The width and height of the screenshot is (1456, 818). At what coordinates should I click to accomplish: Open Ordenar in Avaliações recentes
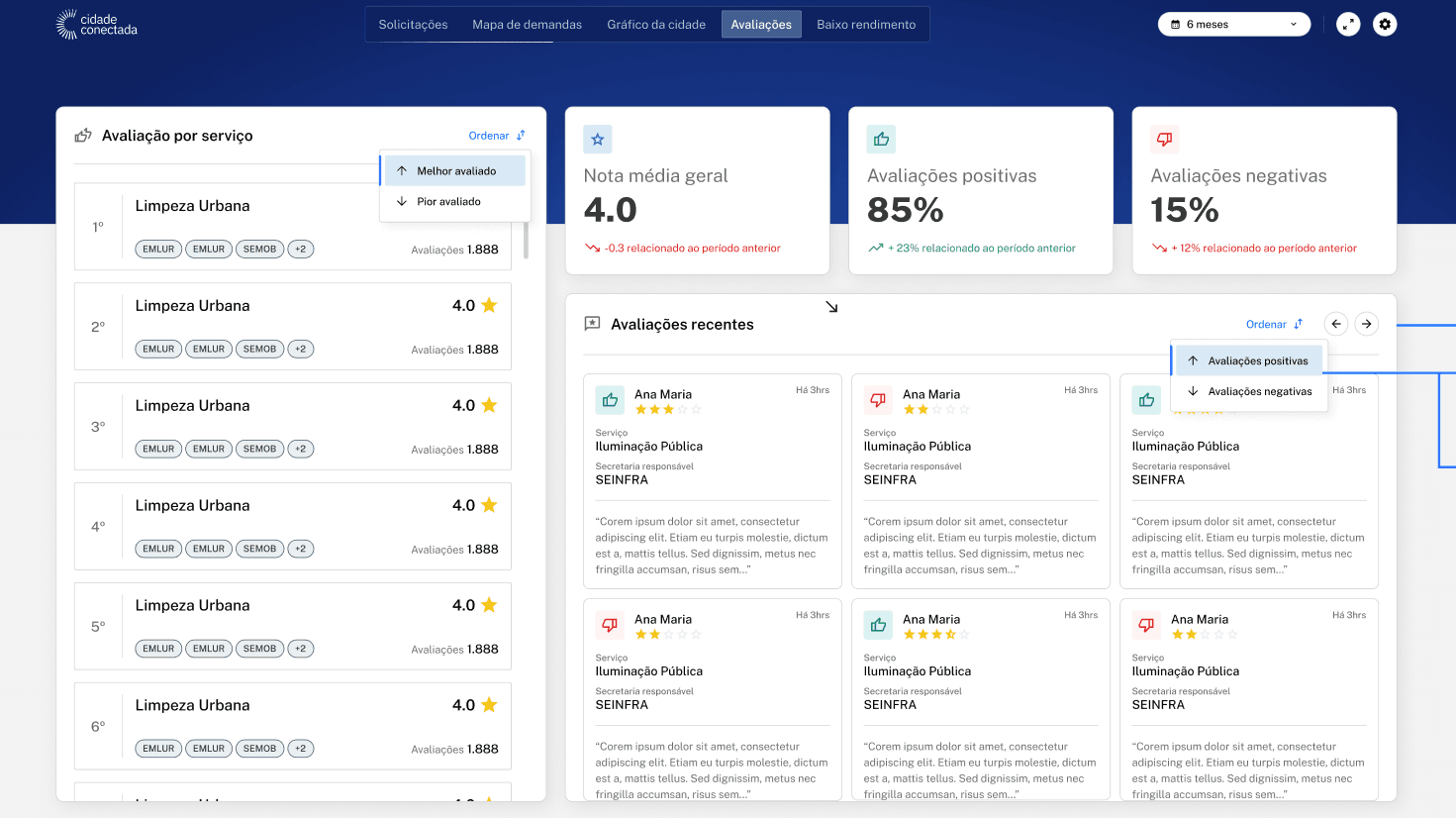tap(1275, 324)
